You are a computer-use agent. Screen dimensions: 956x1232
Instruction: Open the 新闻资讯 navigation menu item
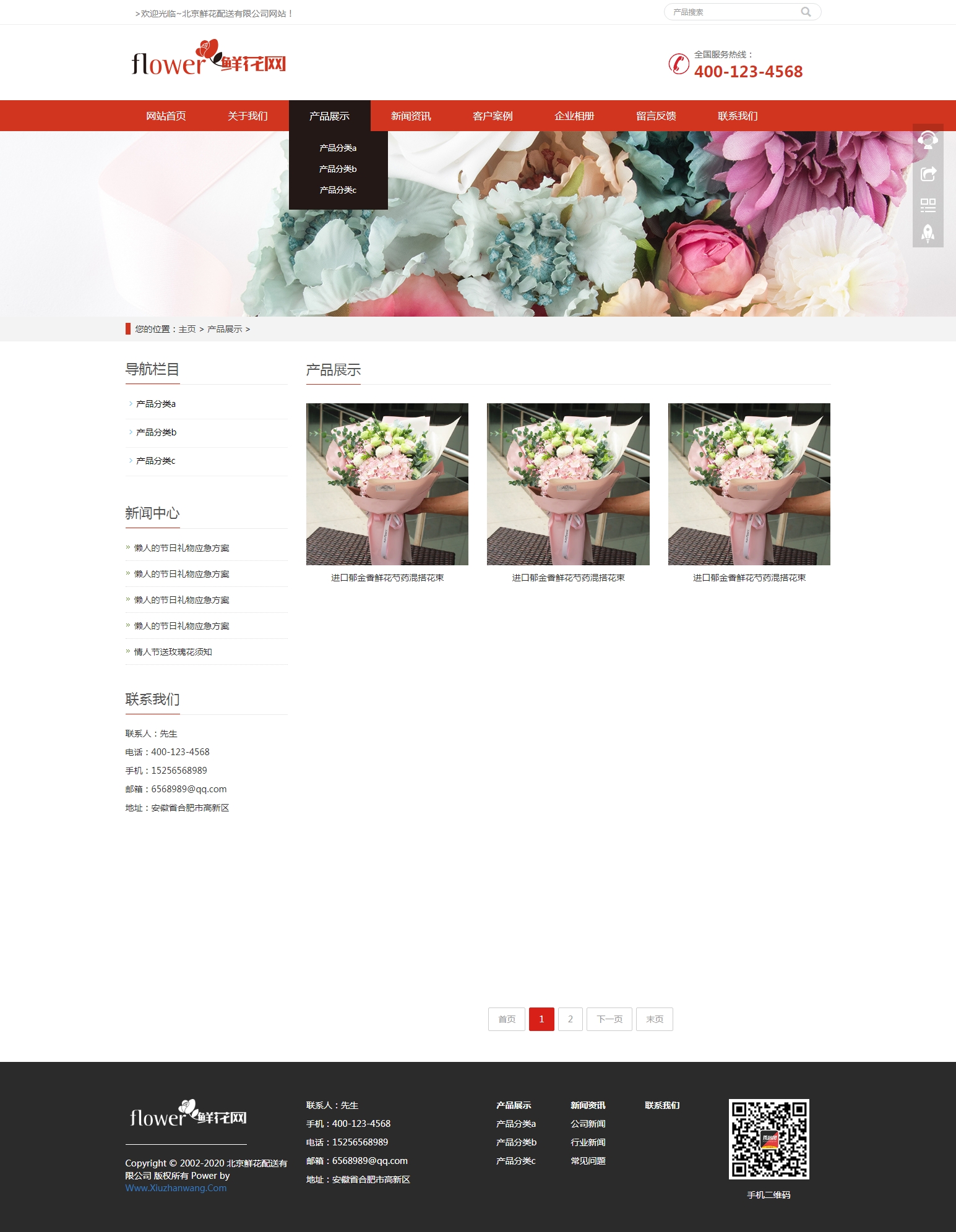(411, 116)
